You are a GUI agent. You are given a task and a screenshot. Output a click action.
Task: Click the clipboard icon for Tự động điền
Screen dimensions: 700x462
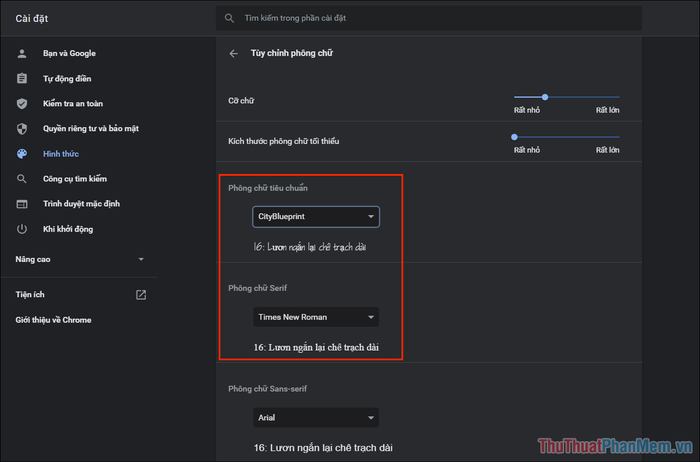click(21, 79)
